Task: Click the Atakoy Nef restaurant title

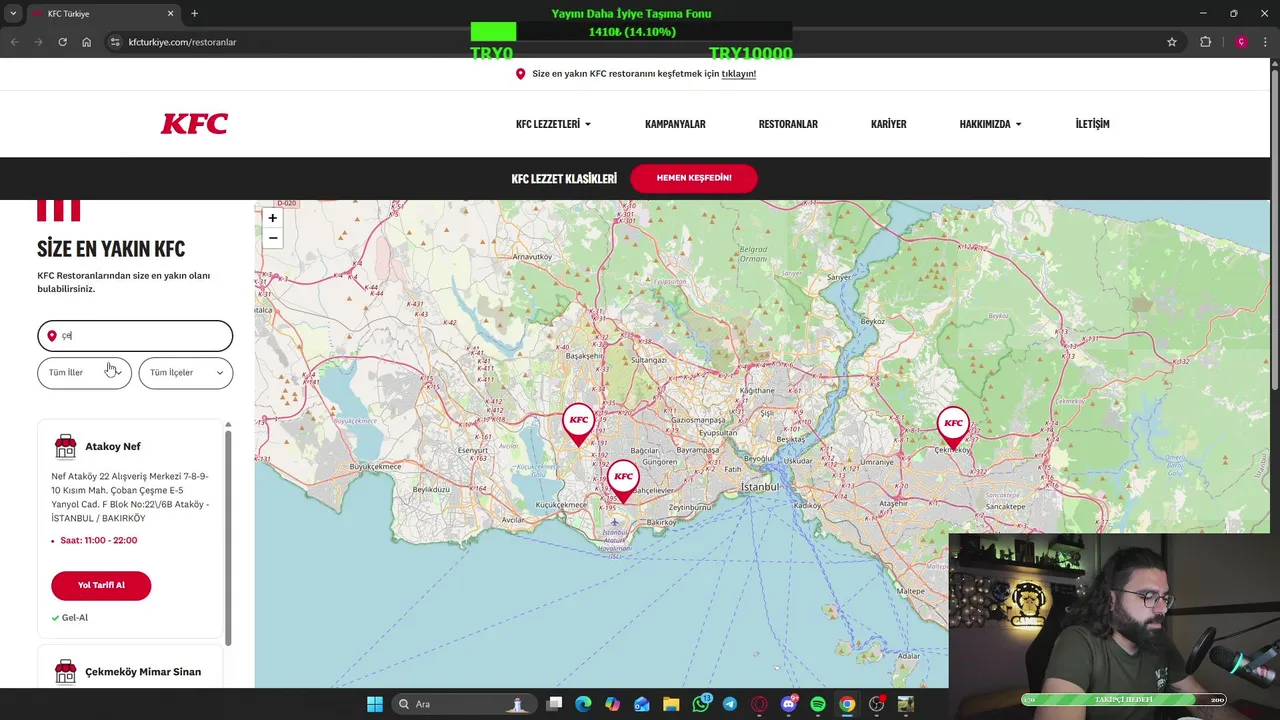Action: click(113, 446)
